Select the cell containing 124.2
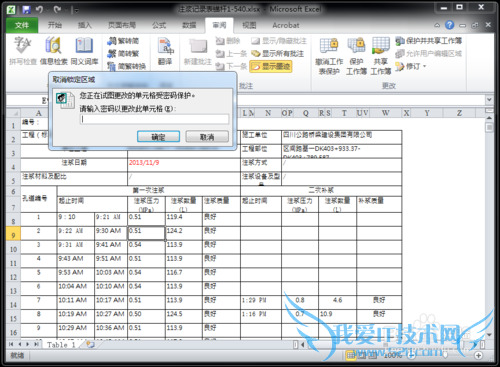Viewport: 500px width, 367px height. click(x=183, y=233)
